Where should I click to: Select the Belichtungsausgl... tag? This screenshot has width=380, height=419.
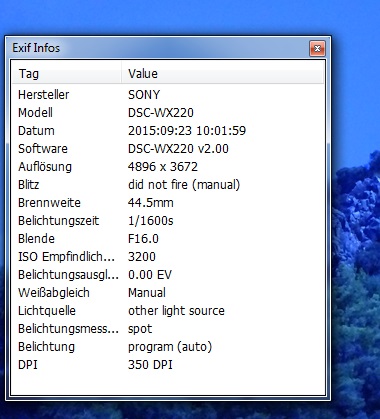coord(68,275)
